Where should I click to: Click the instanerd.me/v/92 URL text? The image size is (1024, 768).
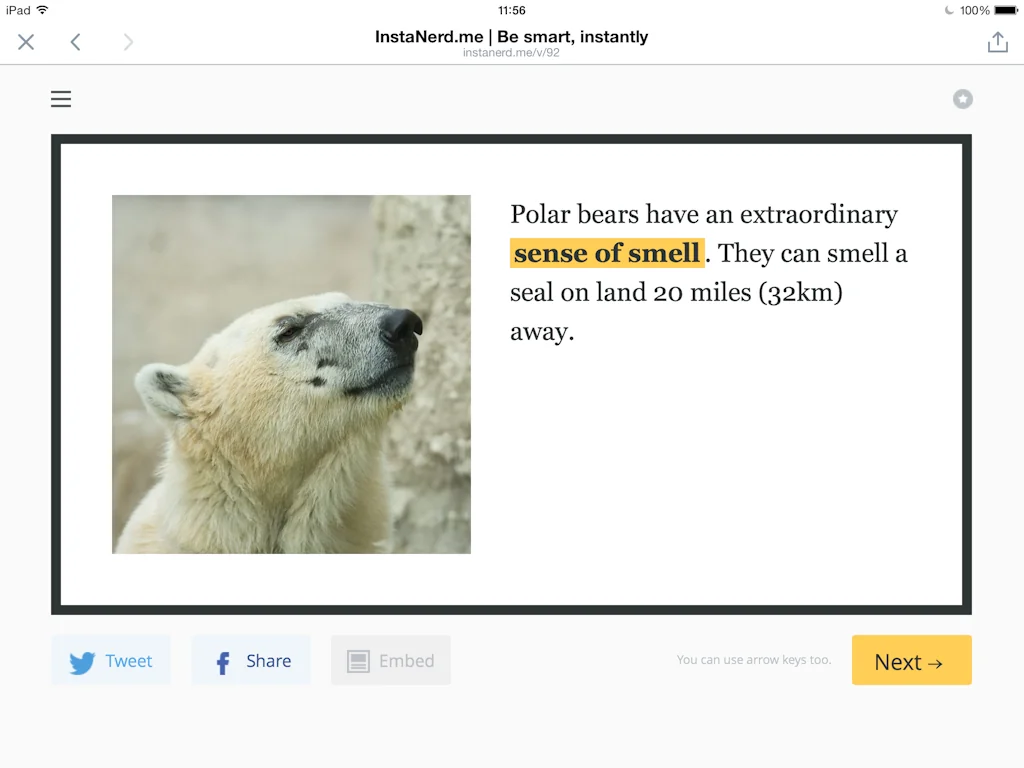(x=512, y=52)
